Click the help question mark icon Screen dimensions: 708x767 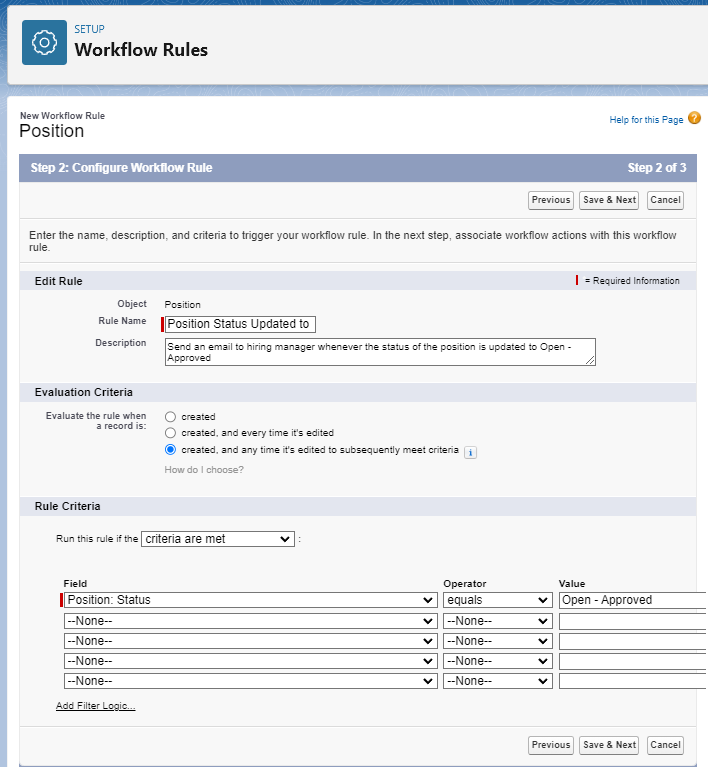694,119
